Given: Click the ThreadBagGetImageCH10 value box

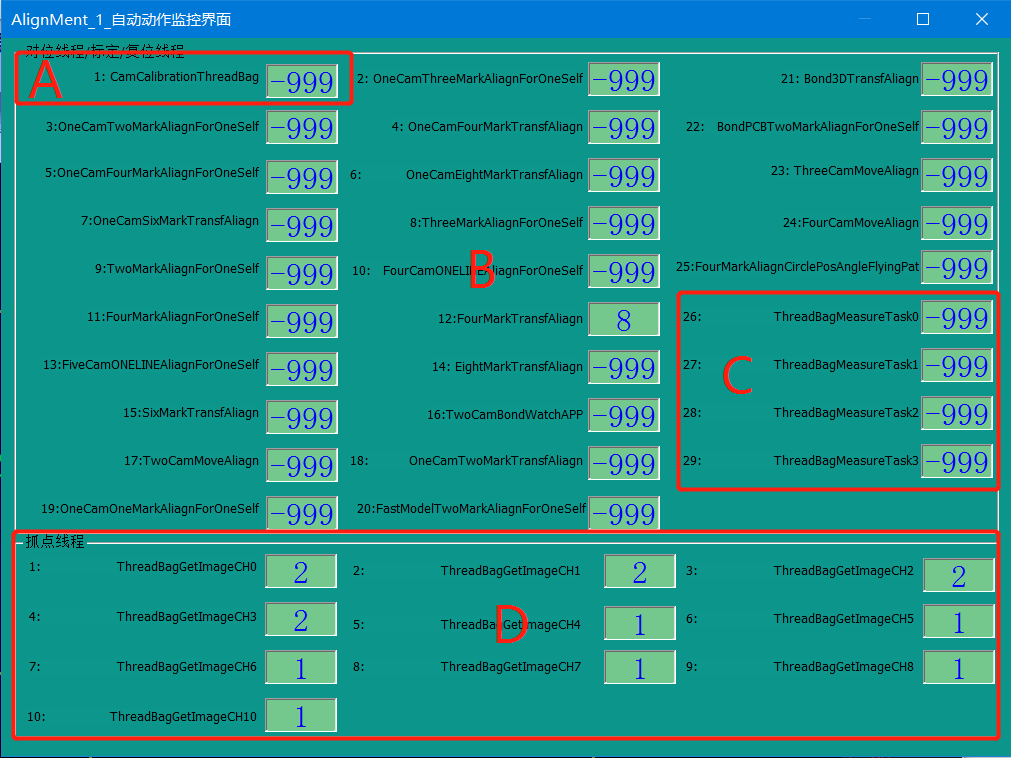Looking at the screenshot, I should point(301,716).
